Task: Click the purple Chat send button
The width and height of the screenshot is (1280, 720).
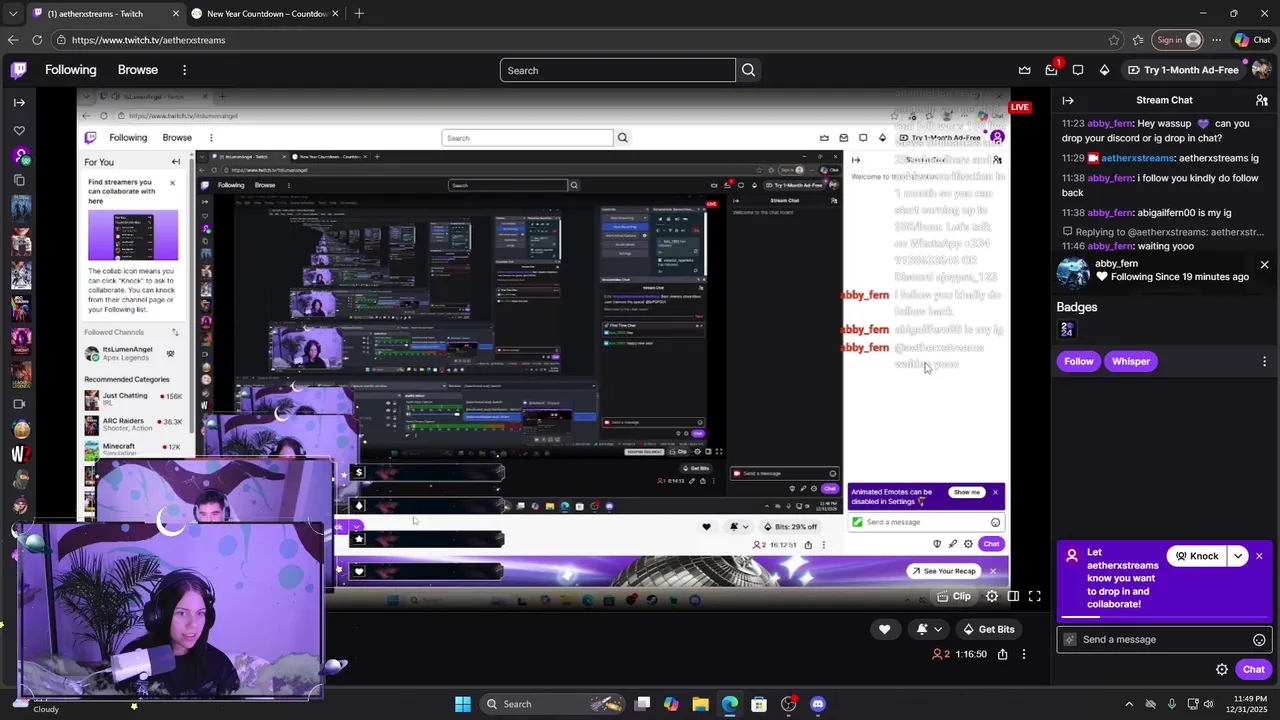Action: 1254,670
